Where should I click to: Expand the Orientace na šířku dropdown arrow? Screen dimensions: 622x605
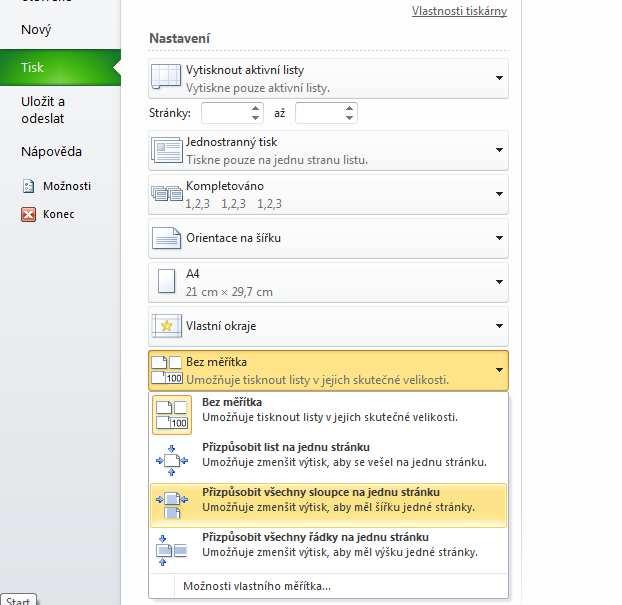pos(499,238)
